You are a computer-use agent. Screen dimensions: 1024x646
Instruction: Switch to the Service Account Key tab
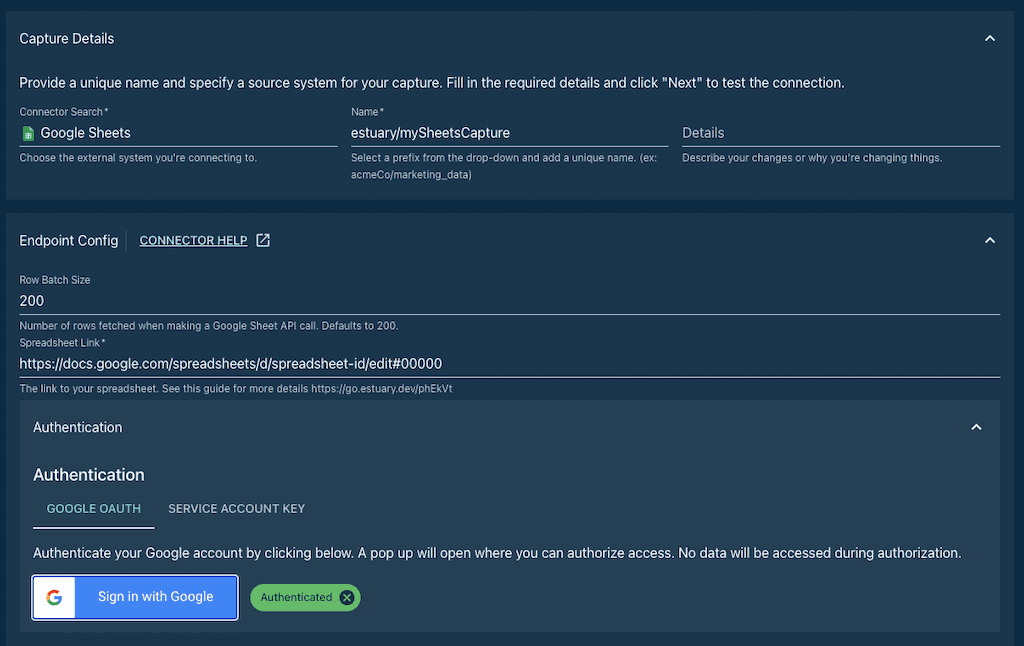pos(236,509)
